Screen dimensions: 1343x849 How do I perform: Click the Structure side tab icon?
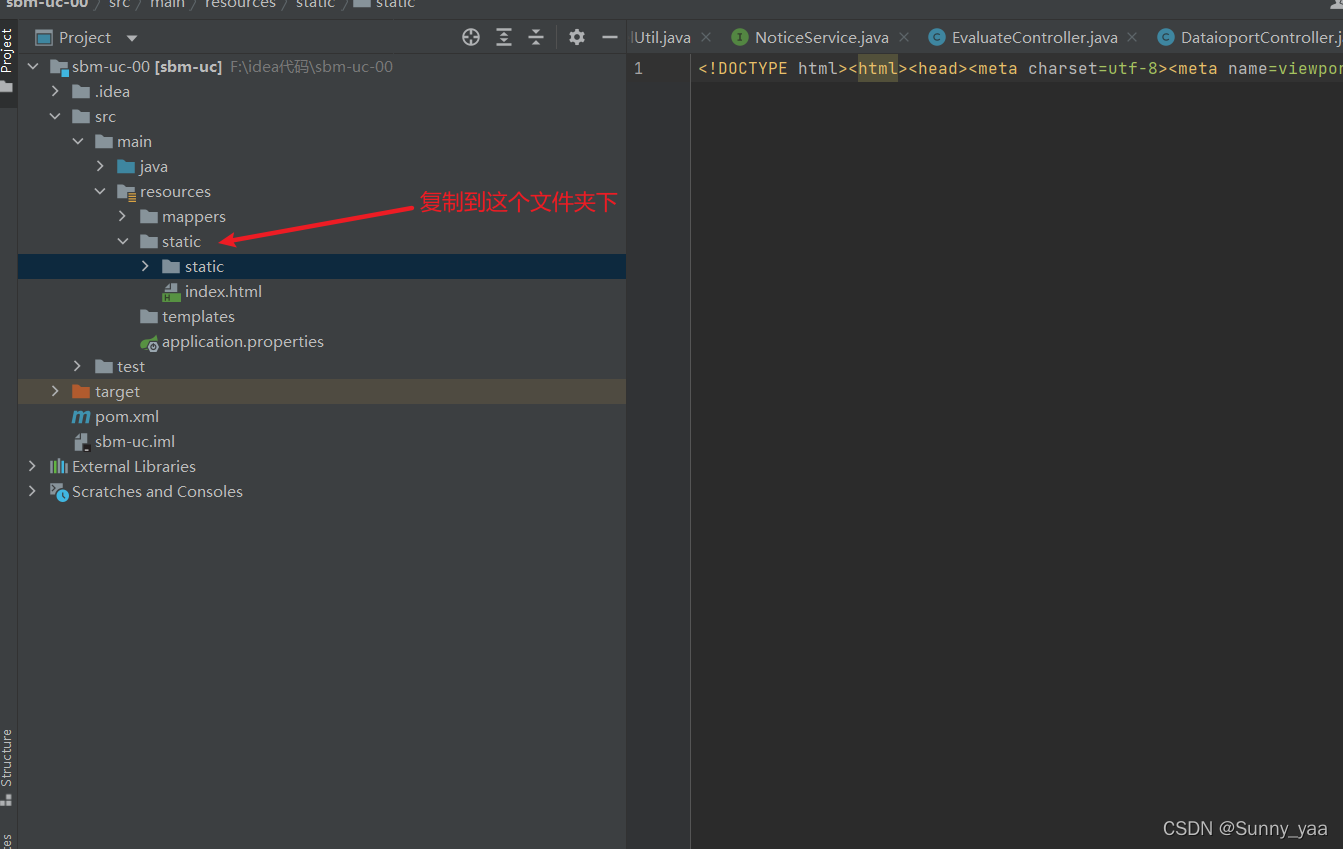[x=7, y=799]
